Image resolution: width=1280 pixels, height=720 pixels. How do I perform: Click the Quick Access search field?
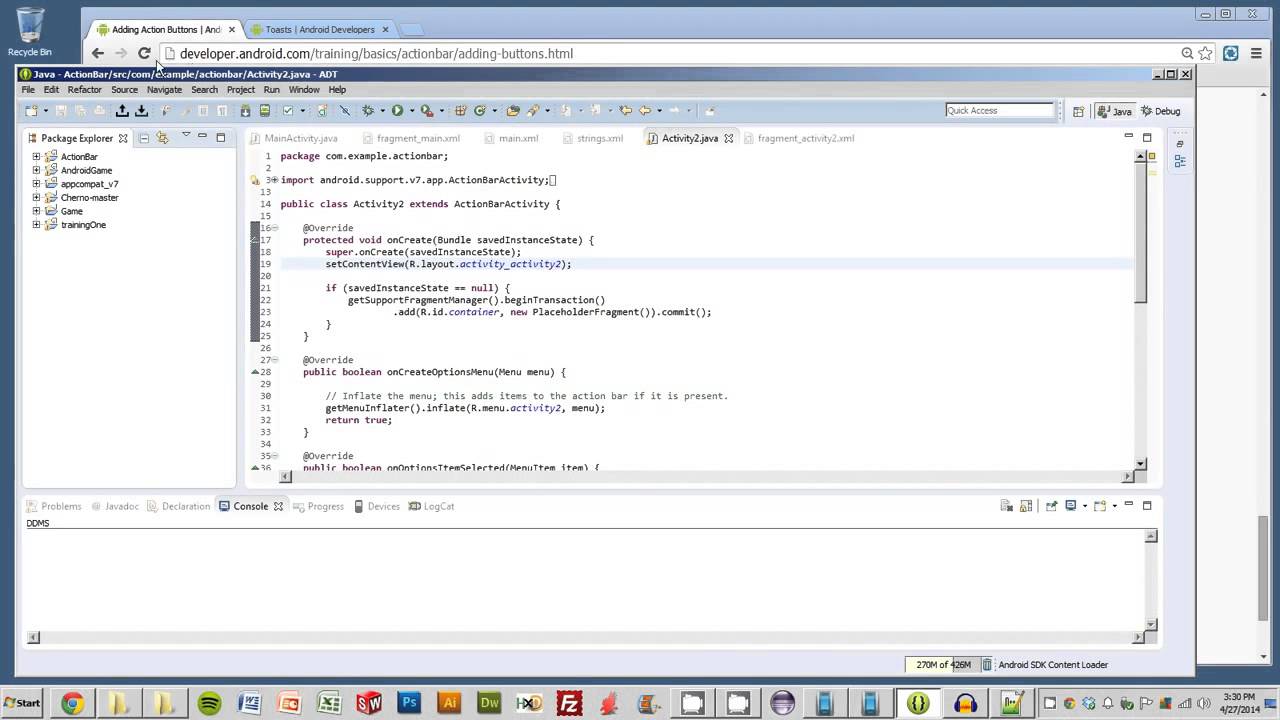1000,110
